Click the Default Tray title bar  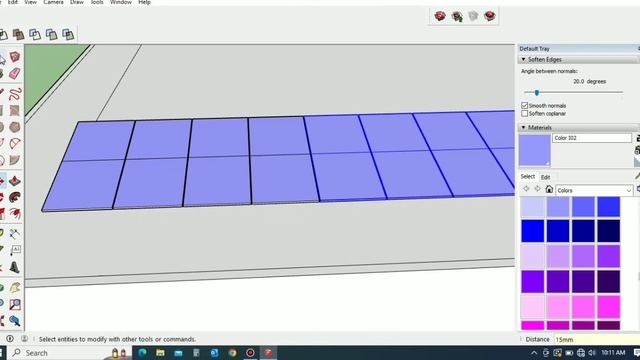pyautogui.click(x=578, y=49)
